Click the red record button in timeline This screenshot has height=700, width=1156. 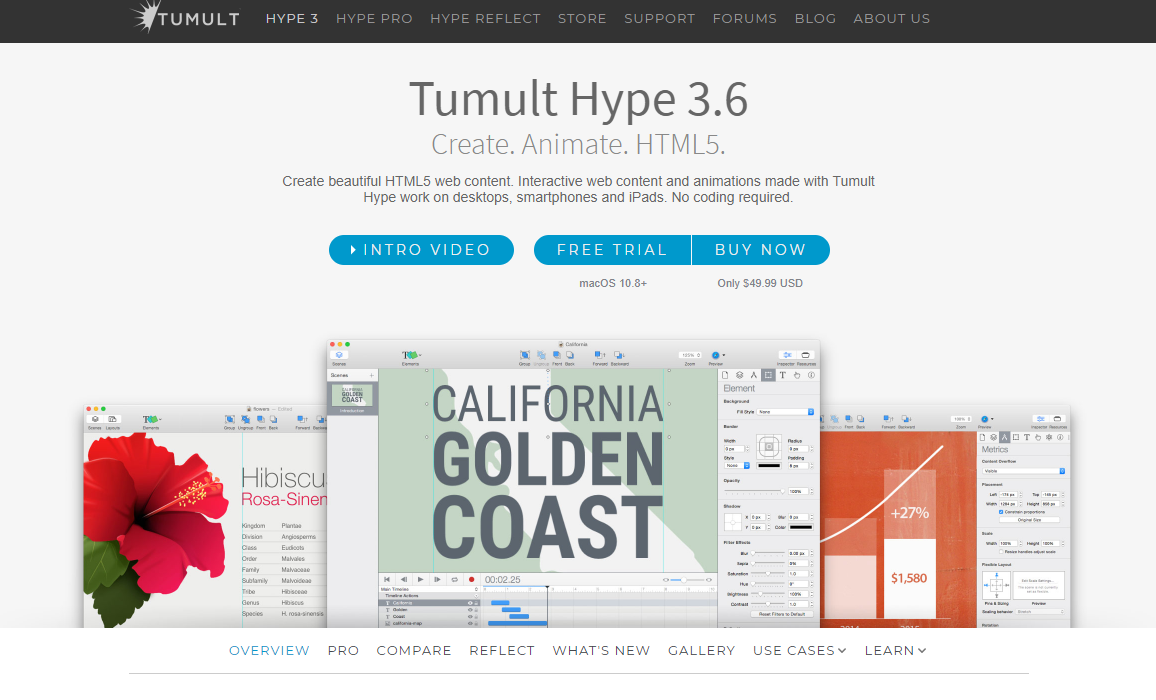471,579
